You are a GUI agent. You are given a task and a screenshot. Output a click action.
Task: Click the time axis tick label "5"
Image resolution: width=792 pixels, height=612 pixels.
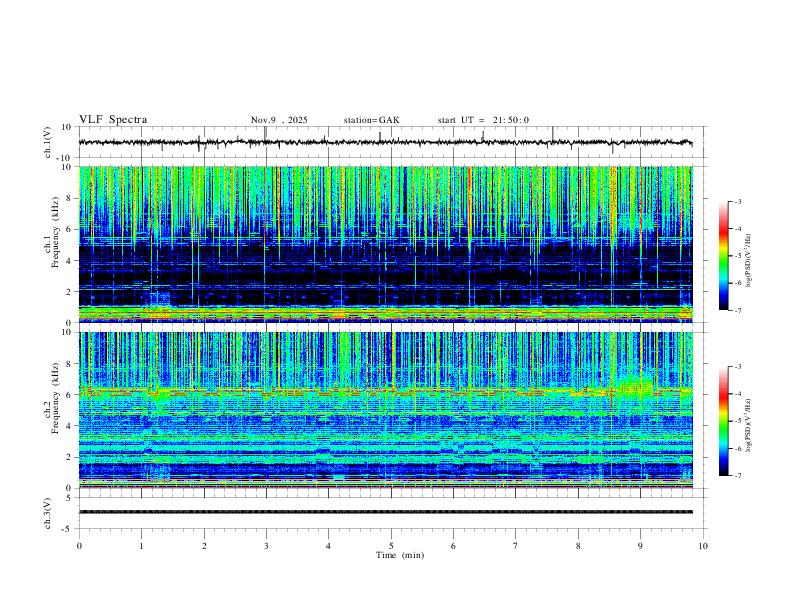click(x=391, y=546)
